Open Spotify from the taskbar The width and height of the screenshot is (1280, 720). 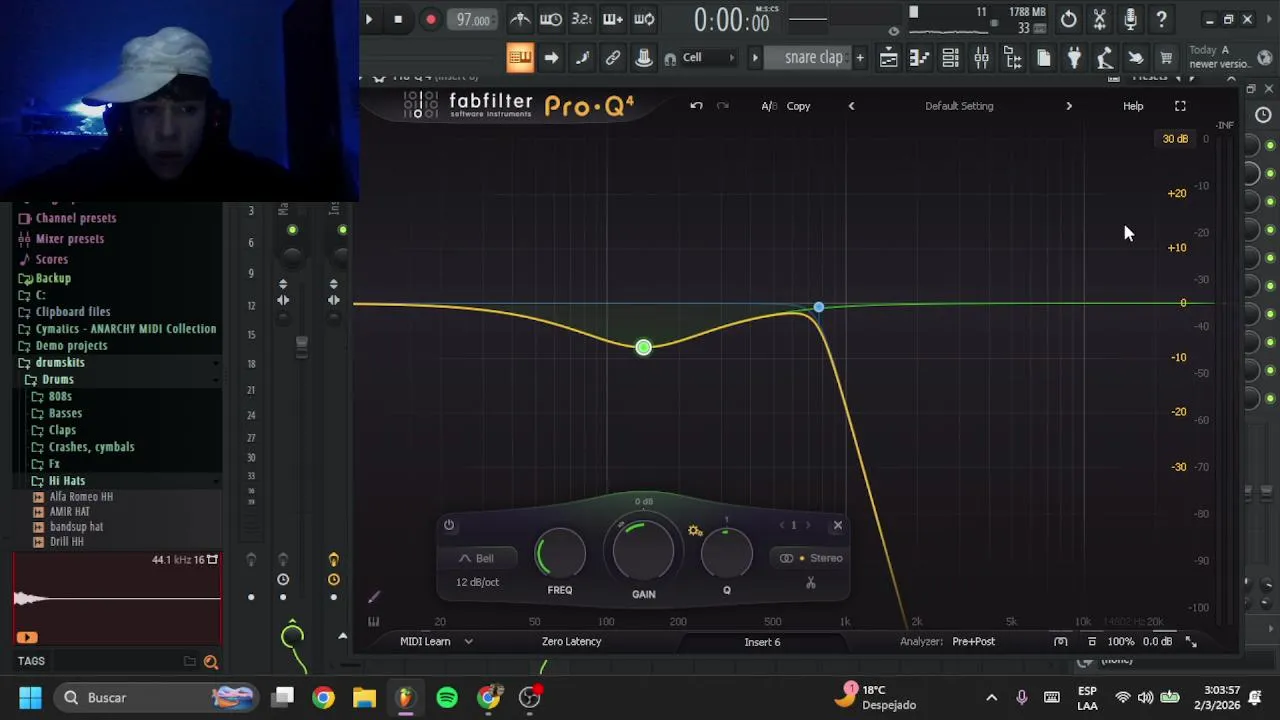tap(447, 697)
